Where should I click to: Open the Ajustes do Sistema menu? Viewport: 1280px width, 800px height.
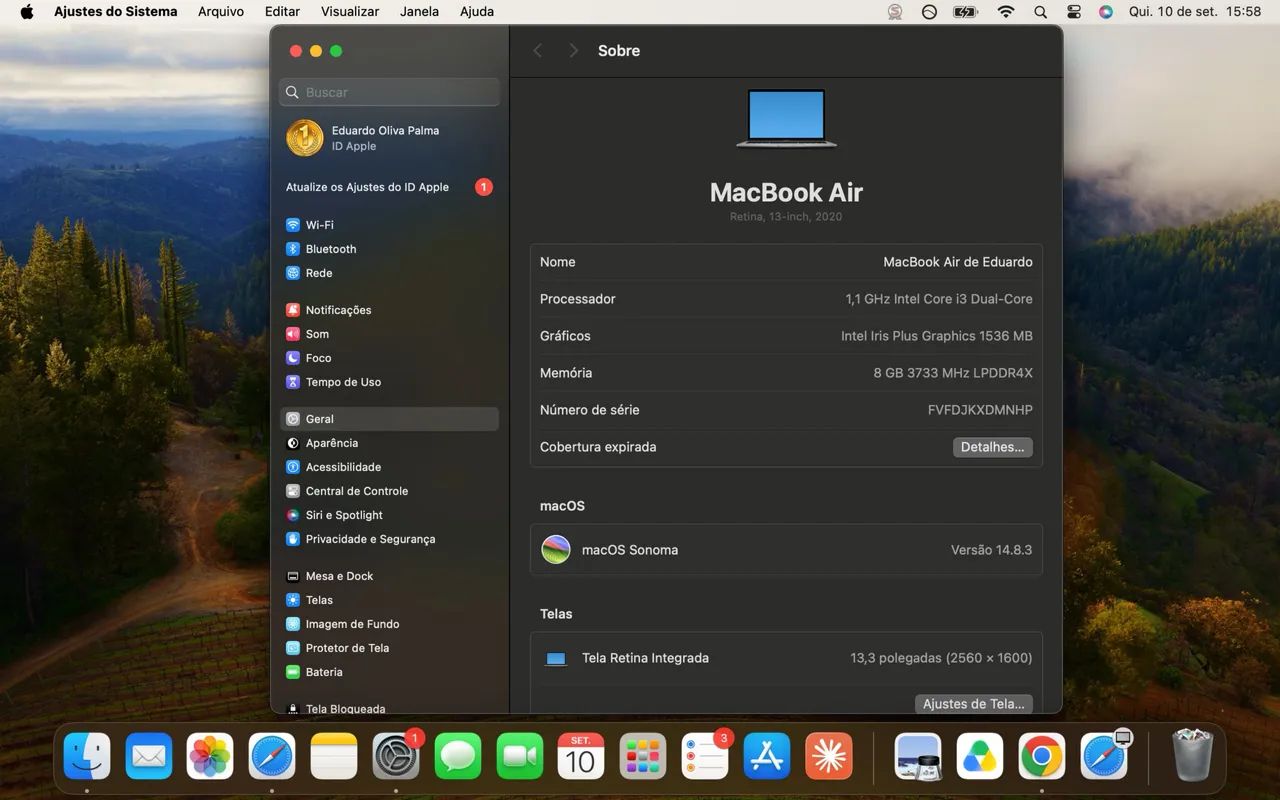point(116,12)
